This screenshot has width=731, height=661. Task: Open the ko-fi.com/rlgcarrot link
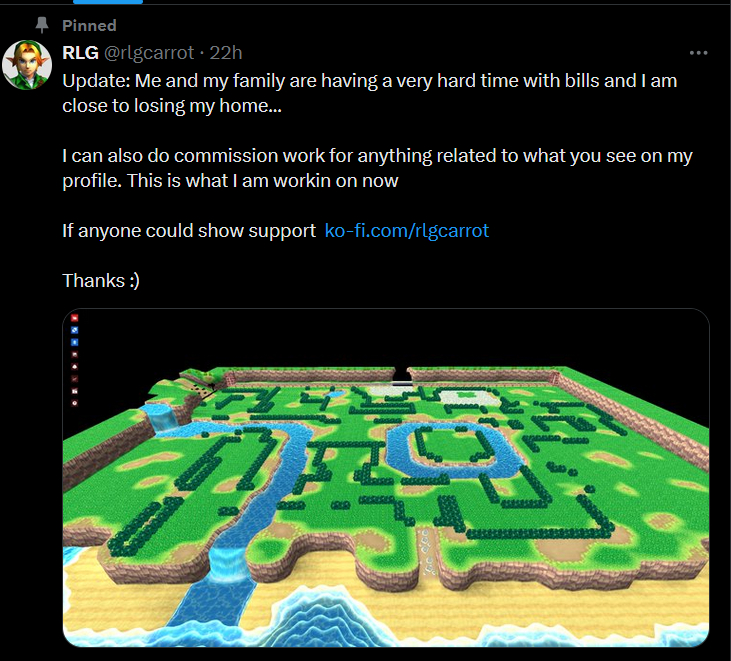pyautogui.click(x=407, y=231)
